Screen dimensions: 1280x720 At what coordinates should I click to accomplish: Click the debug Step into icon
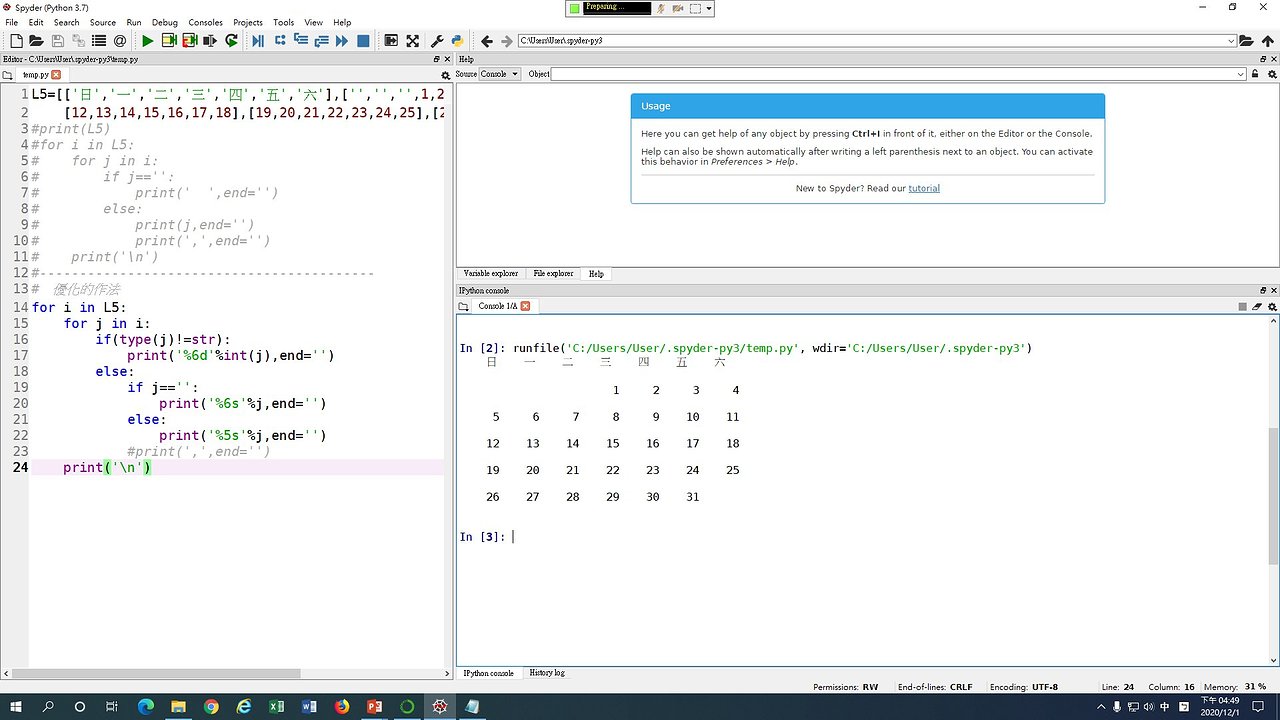click(300, 41)
